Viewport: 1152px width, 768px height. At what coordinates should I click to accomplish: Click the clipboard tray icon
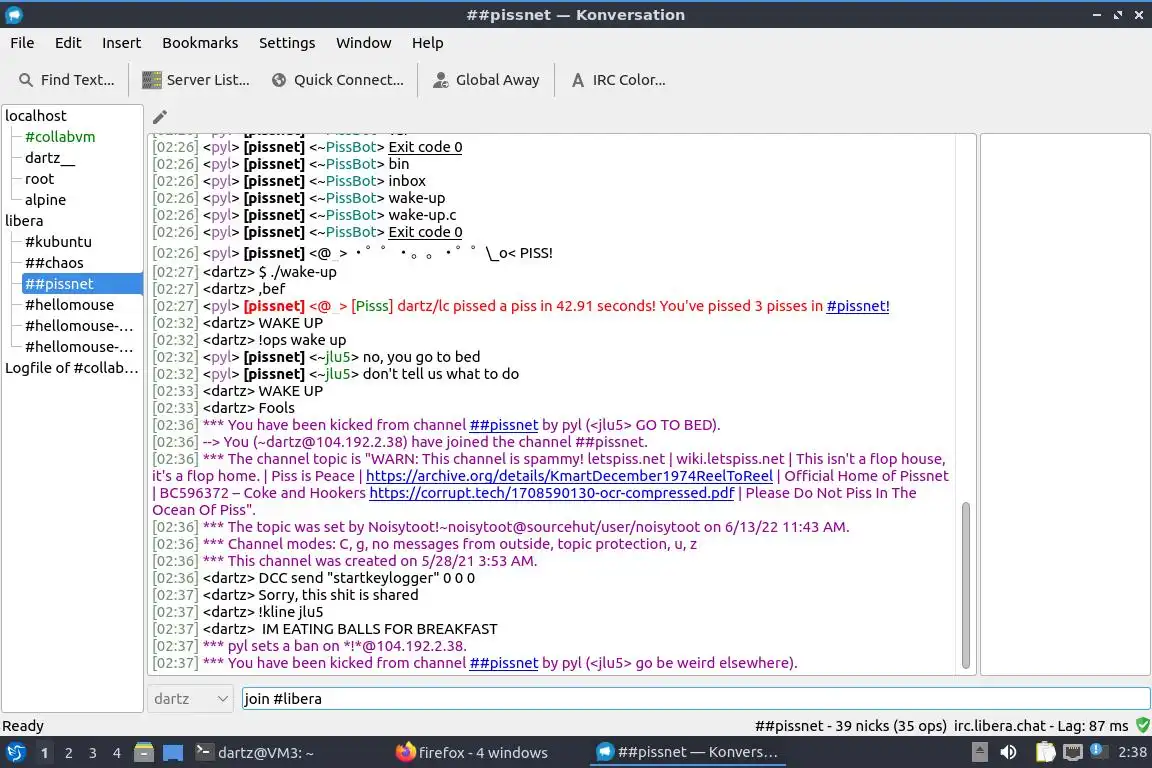click(x=1045, y=752)
